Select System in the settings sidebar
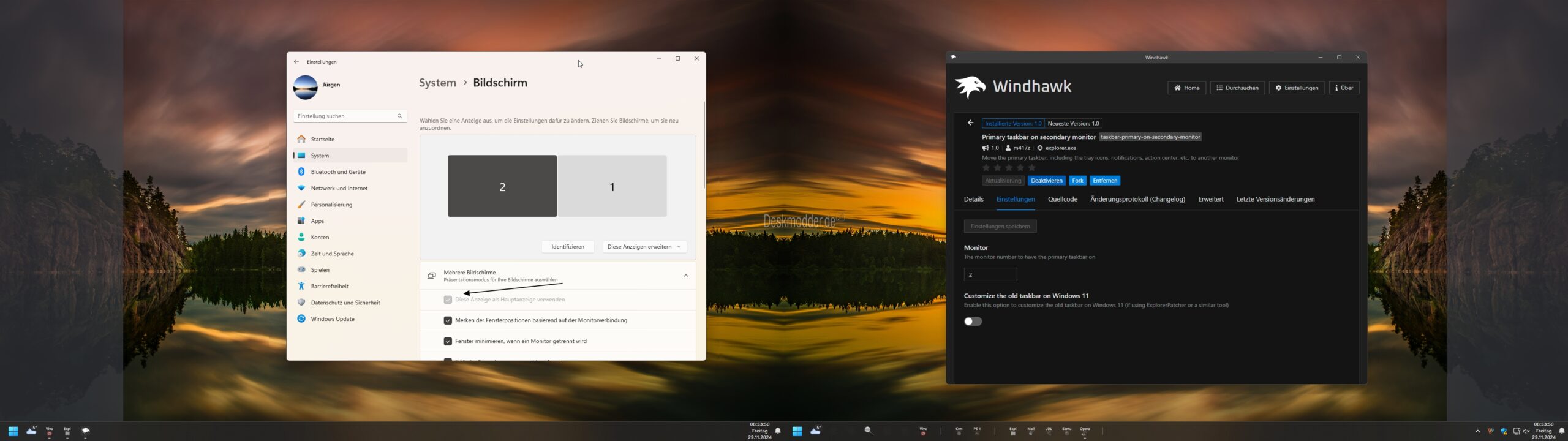The image size is (1568, 441). click(350, 156)
